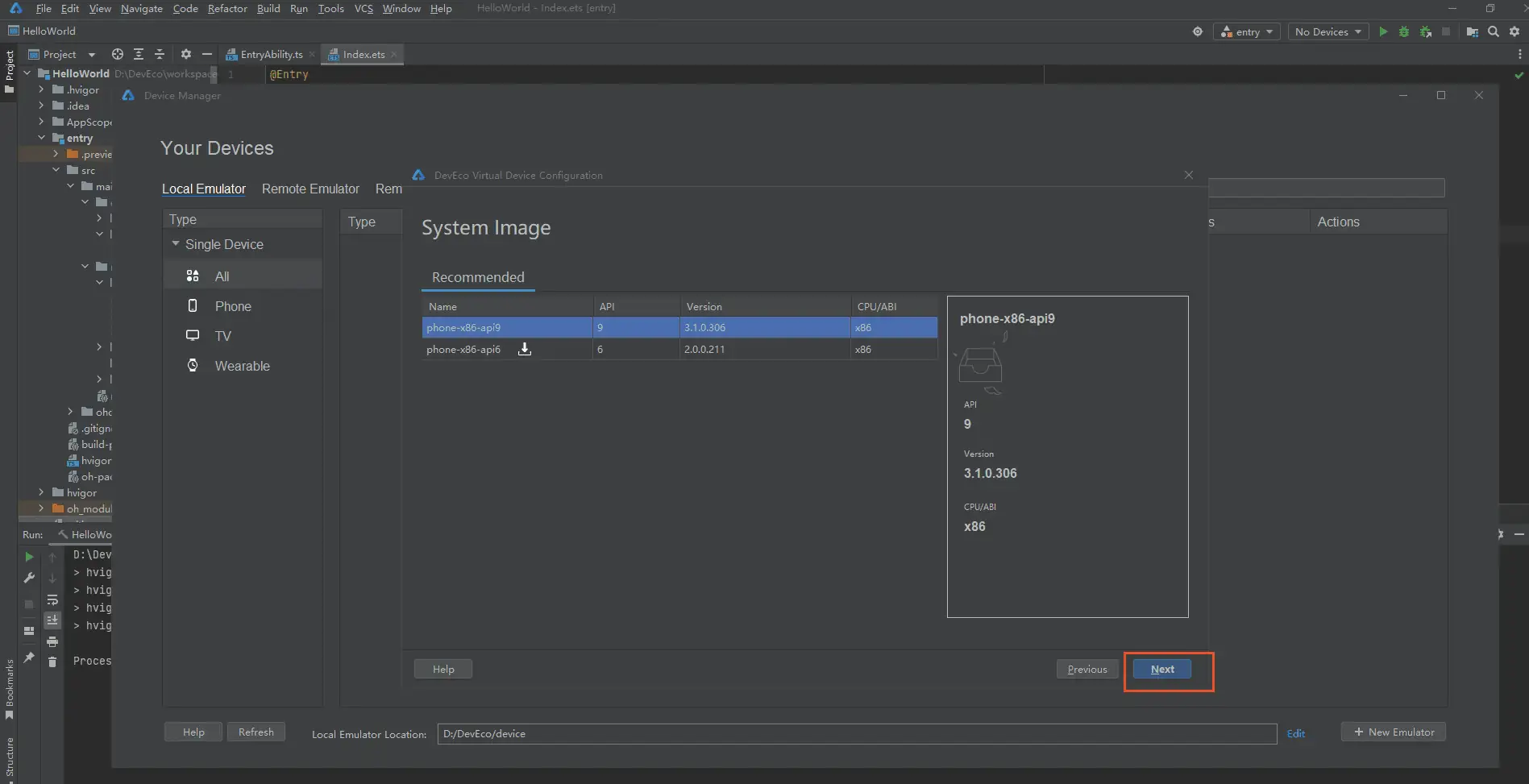
Task: Open the entry module configuration dropdown
Action: [1247, 31]
